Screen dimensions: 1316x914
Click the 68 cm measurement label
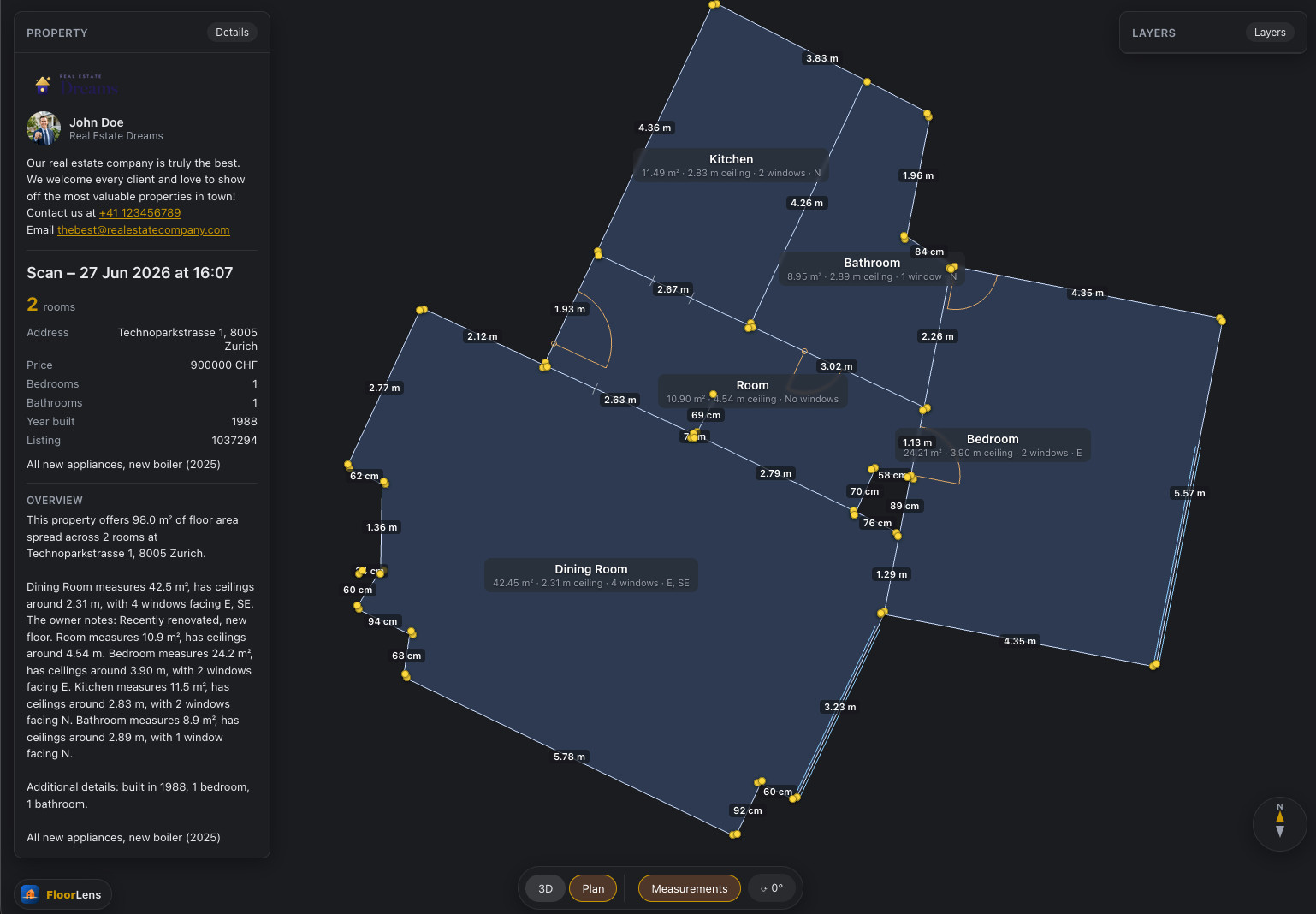pos(406,656)
